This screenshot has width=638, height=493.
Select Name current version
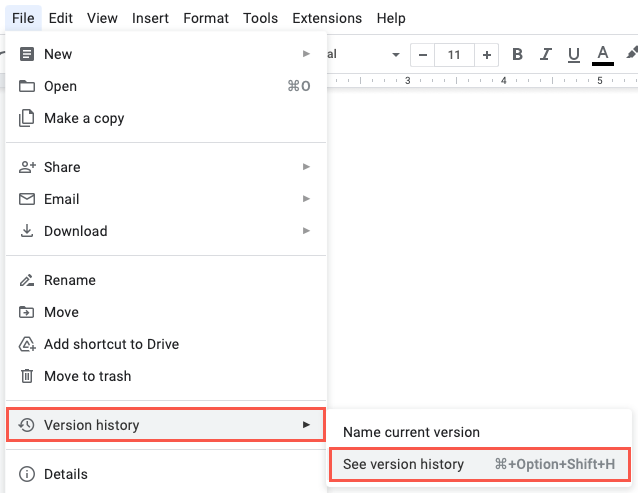(479, 432)
